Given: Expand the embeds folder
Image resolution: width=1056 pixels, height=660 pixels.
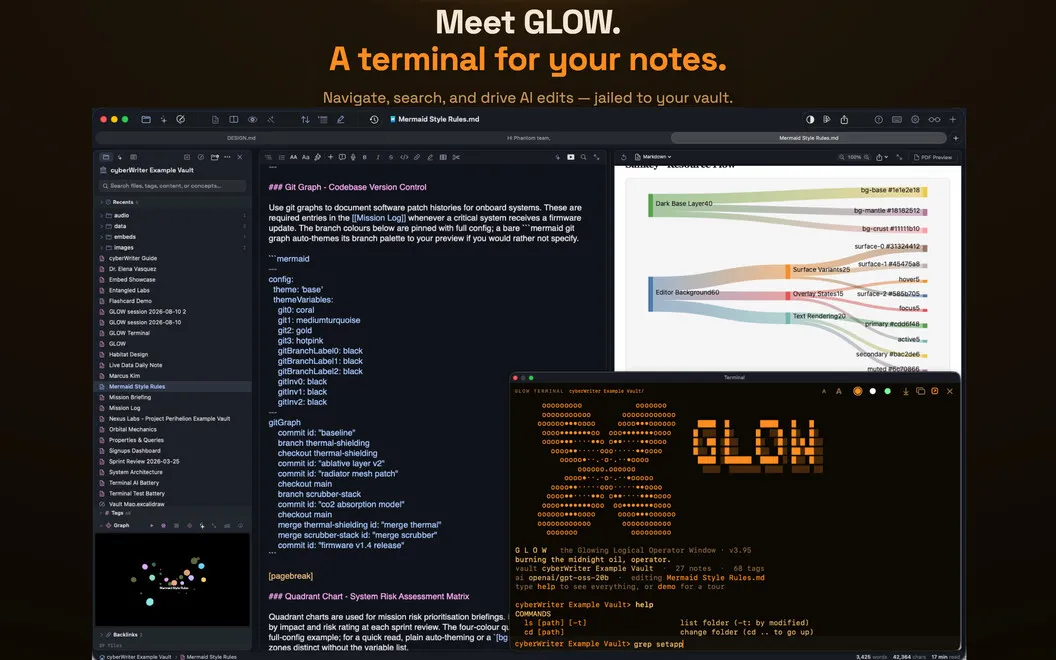Looking at the screenshot, I should point(102,237).
